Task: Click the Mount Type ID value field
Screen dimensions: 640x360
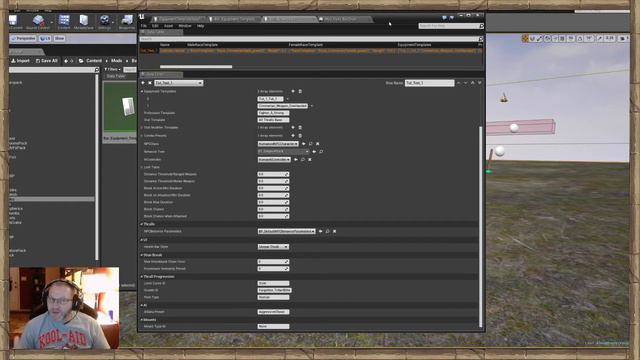Action: 273,327
